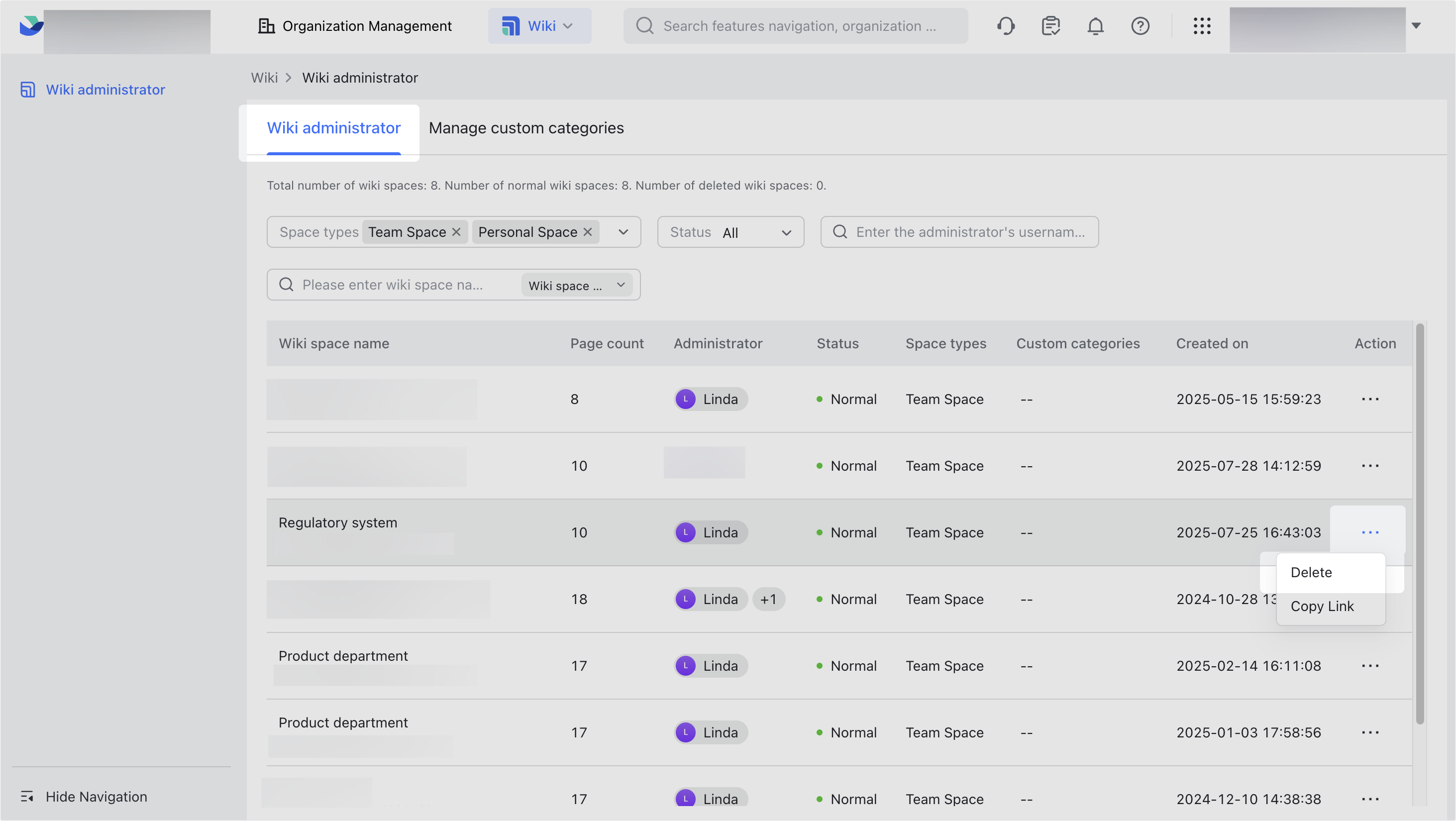Screen dimensions: 1456x821
Task: Open more actions for 2025-01-03 17:58:56 row
Action: point(1370,733)
